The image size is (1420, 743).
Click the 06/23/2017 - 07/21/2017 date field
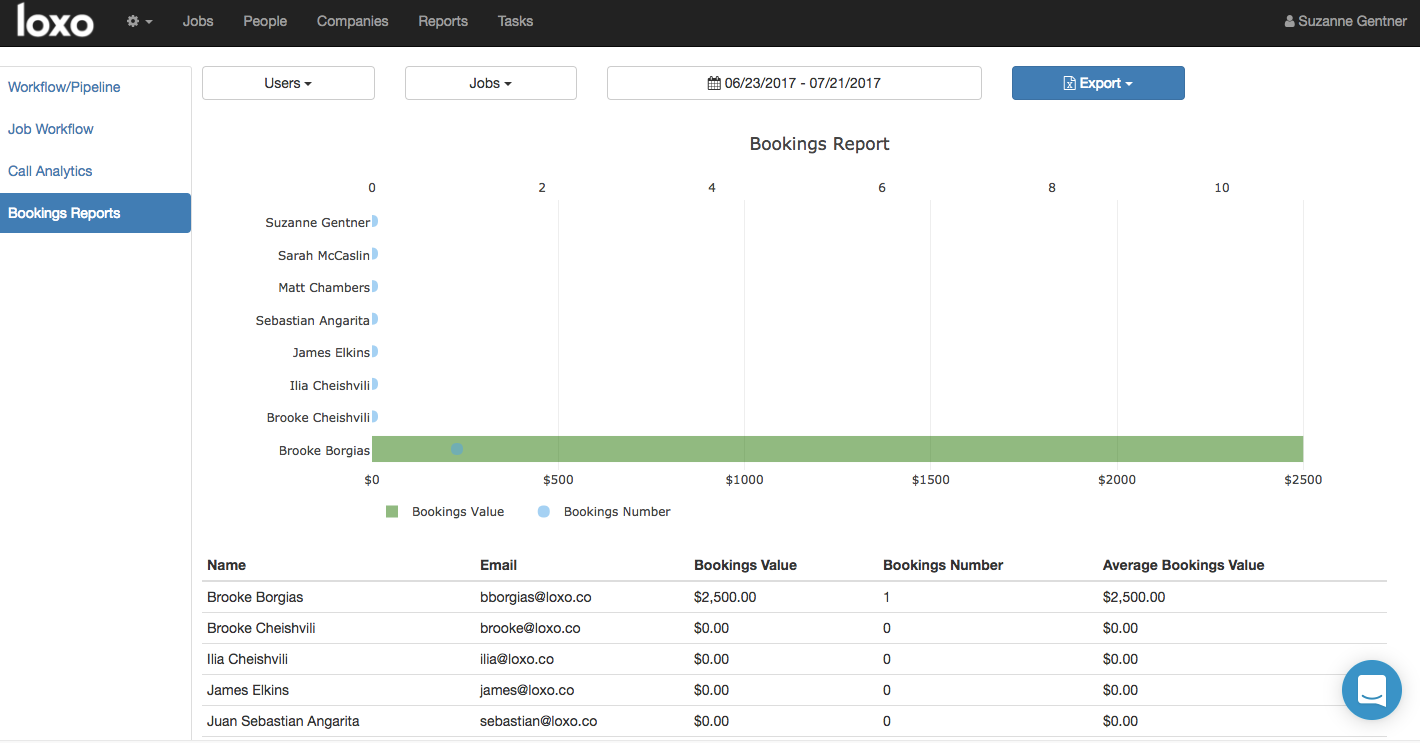[x=793, y=83]
